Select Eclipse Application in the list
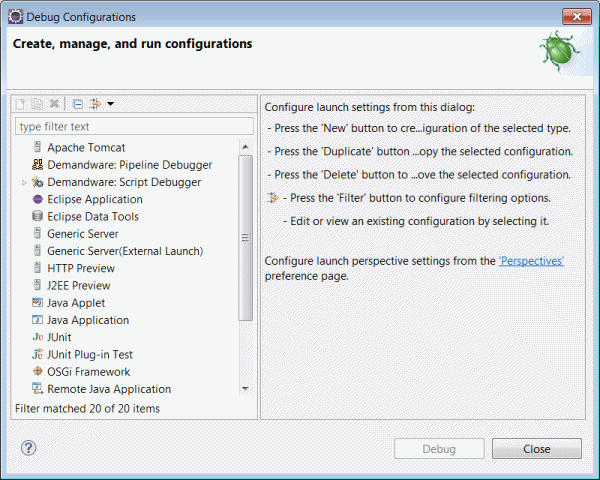Screen dimensions: 600x480 click(95, 199)
